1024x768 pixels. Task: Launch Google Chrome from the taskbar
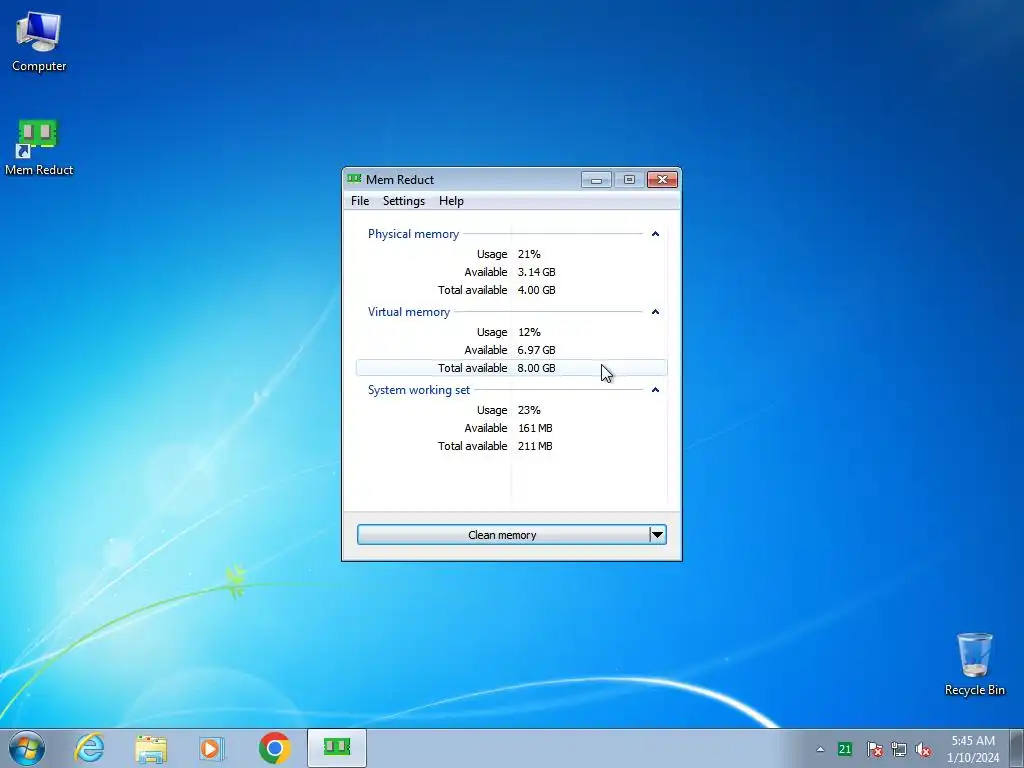click(274, 748)
